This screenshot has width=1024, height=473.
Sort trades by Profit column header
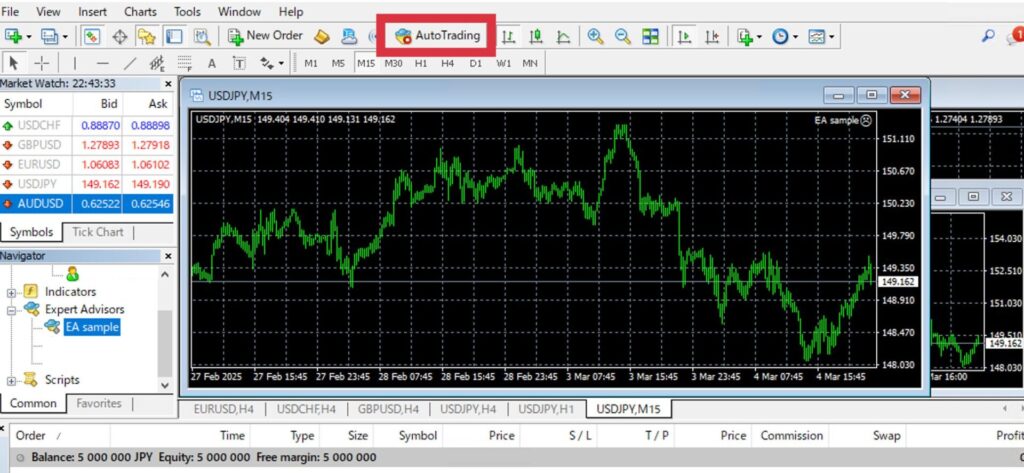(x=1008, y=436)
